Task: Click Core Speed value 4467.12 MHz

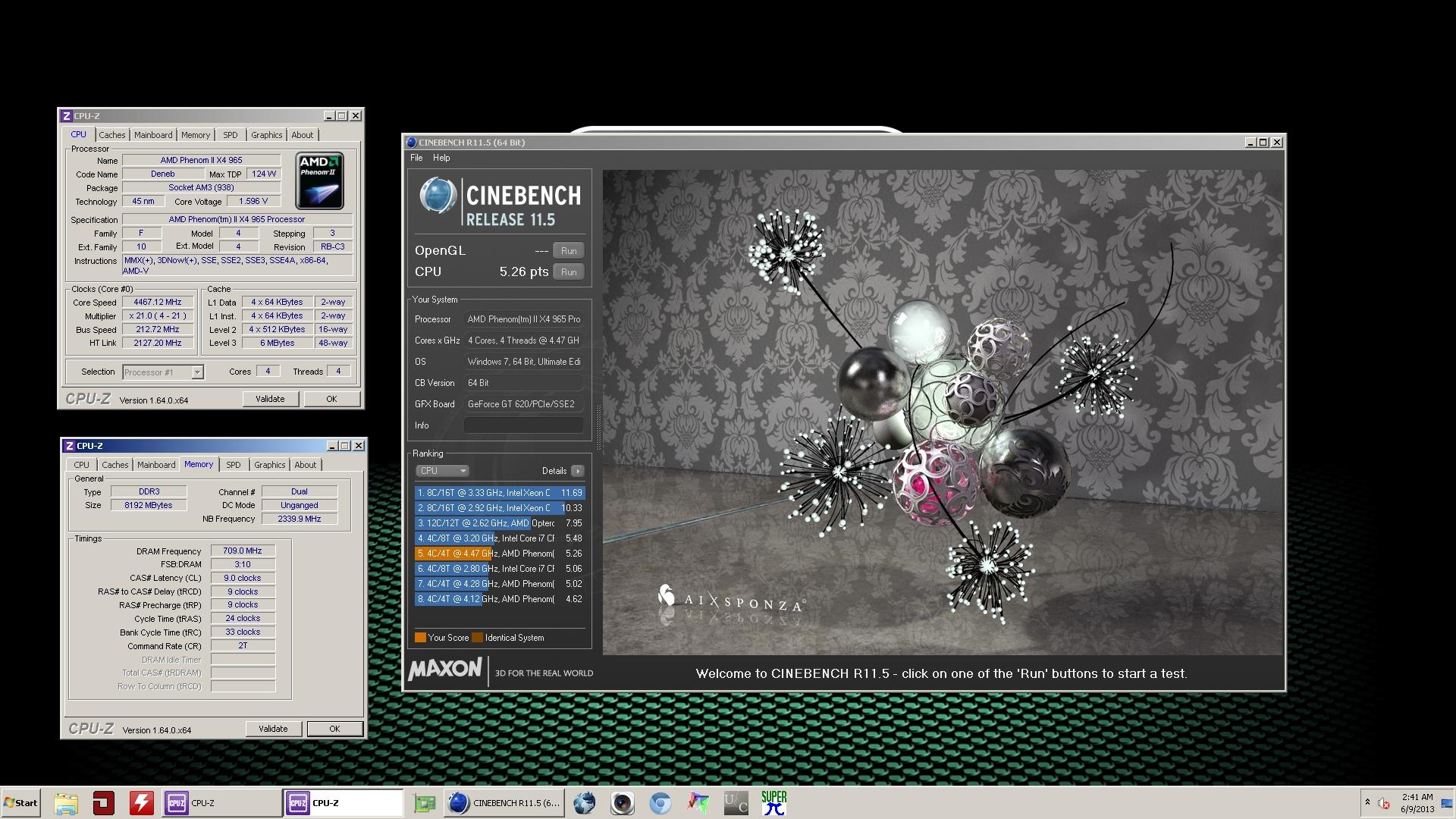Action: [158, 302]
